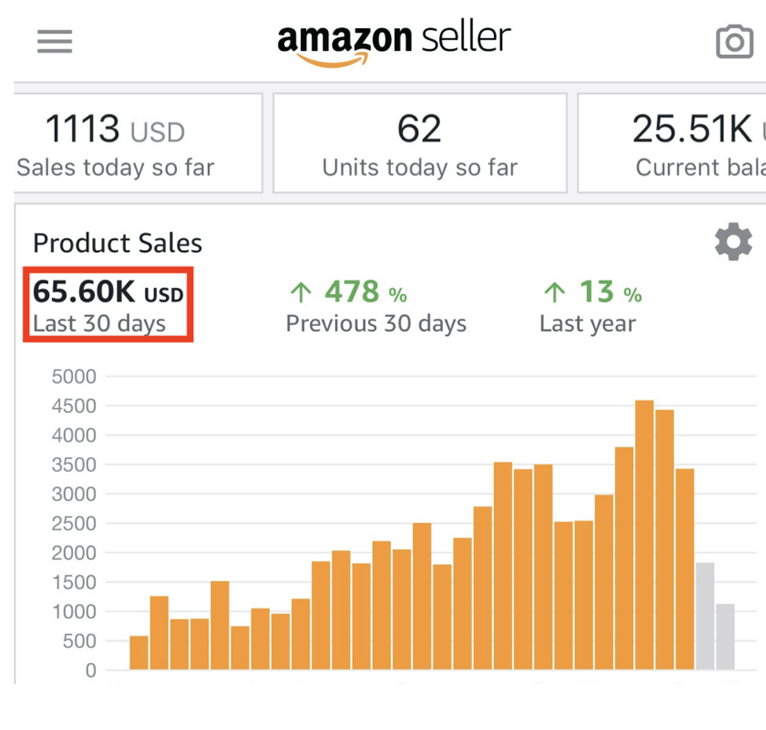Tap the green 13% increase arrow
The width and height of the screenshot is (766, 730).
[x=553, y=292]
